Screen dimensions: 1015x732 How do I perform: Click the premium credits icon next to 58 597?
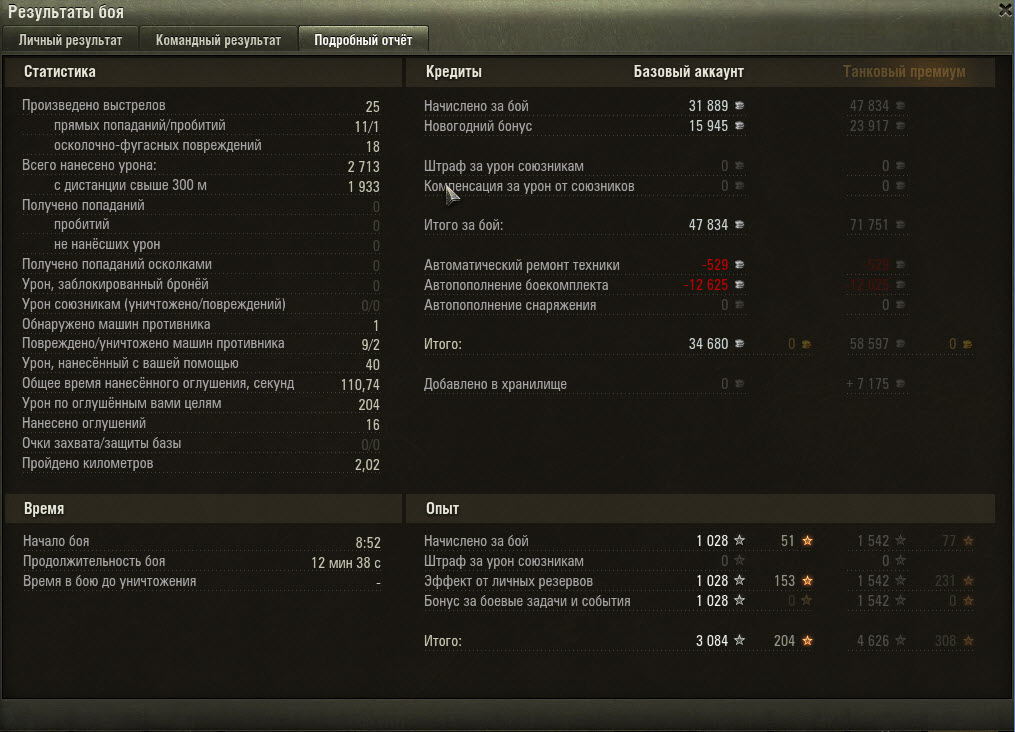900,344
